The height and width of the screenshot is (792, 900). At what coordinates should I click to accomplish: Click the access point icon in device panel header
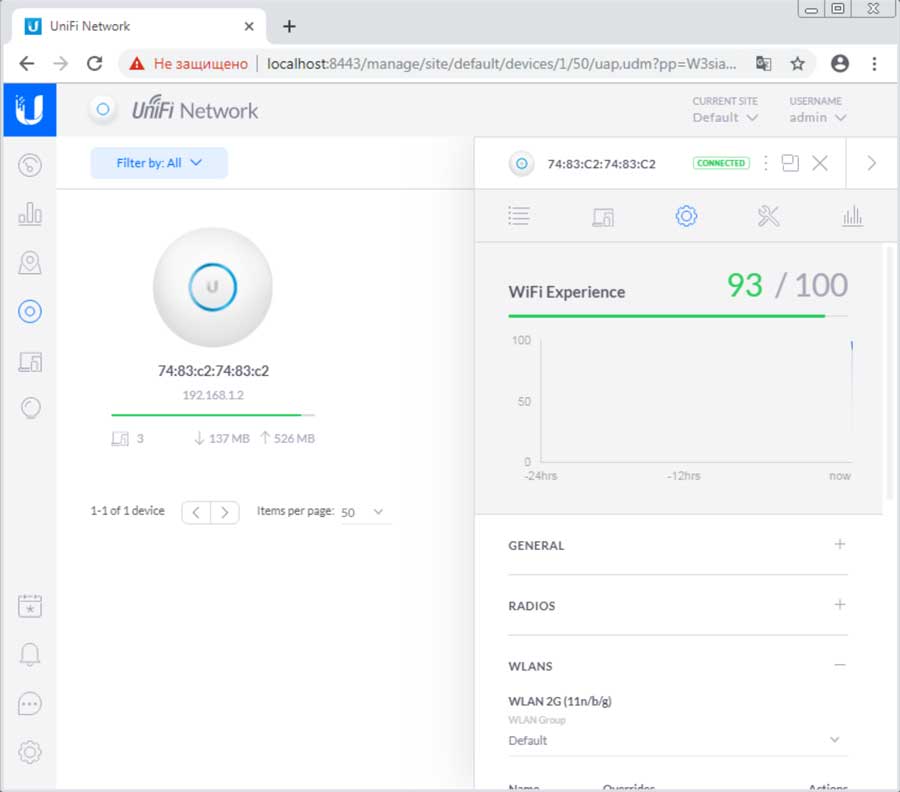point(521,164)
